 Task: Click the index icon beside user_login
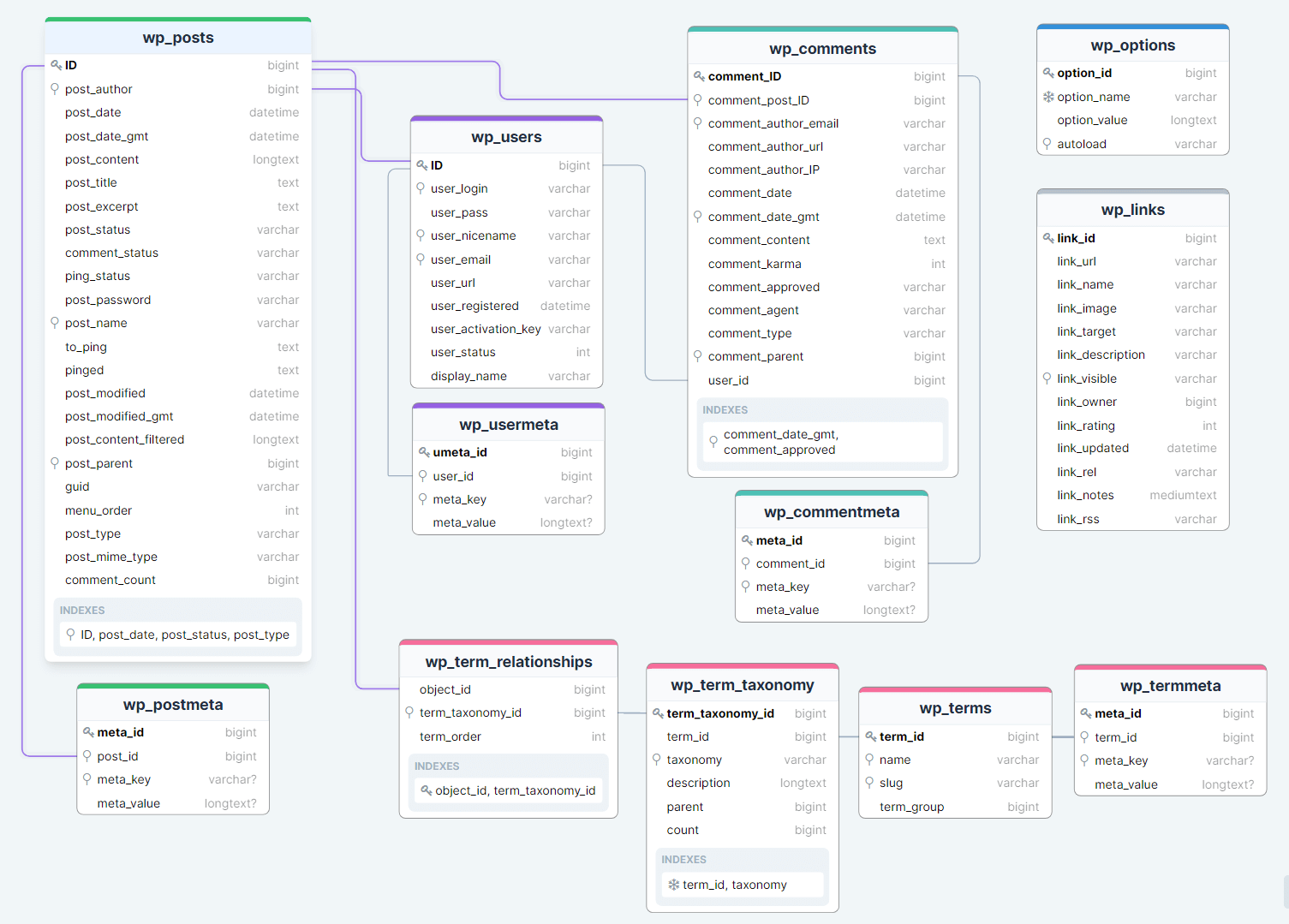pyautogui.click(x=421, y=188)
